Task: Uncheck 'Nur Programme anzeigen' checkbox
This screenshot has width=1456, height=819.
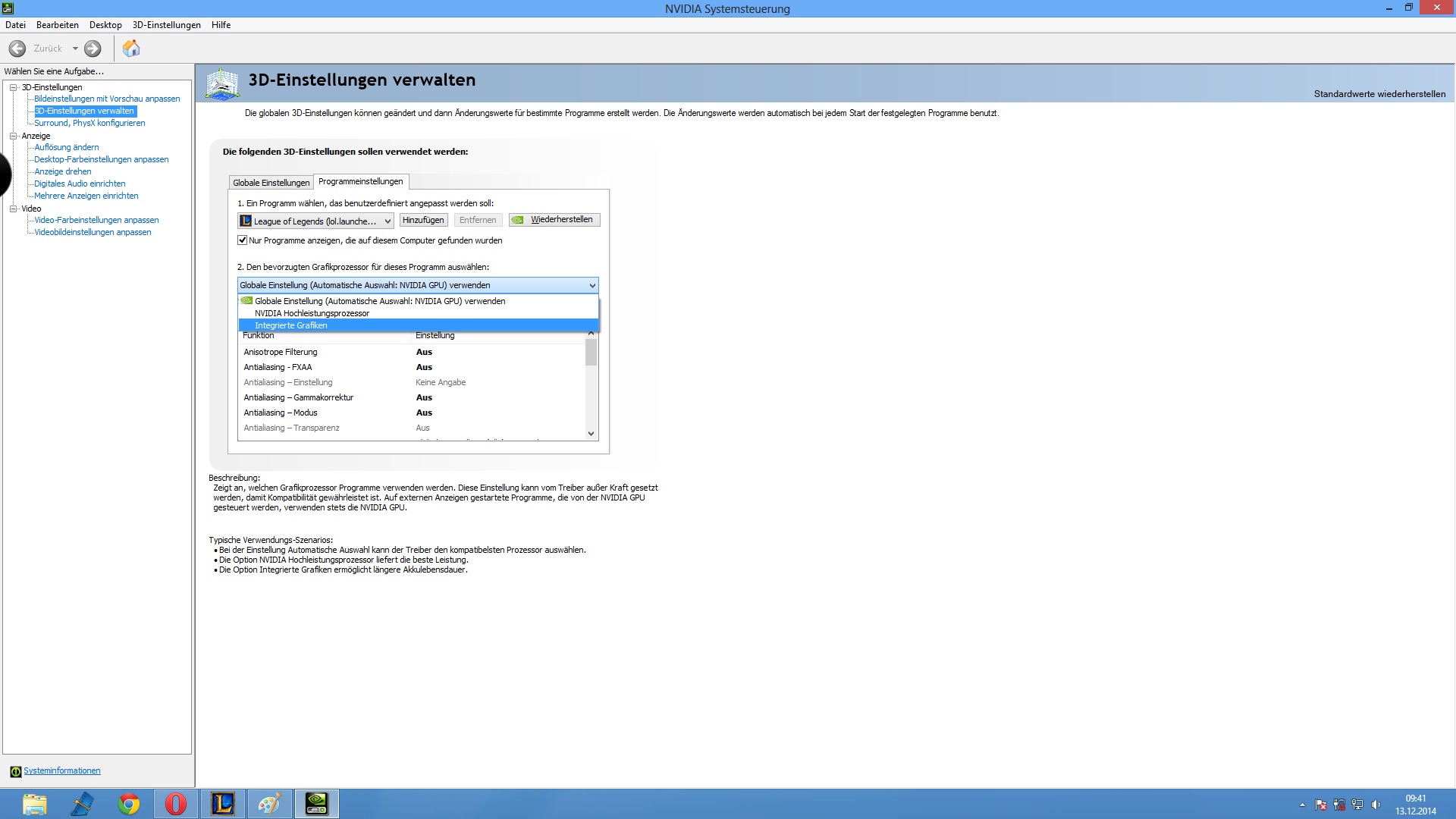Action: click(x=243, y=240)
